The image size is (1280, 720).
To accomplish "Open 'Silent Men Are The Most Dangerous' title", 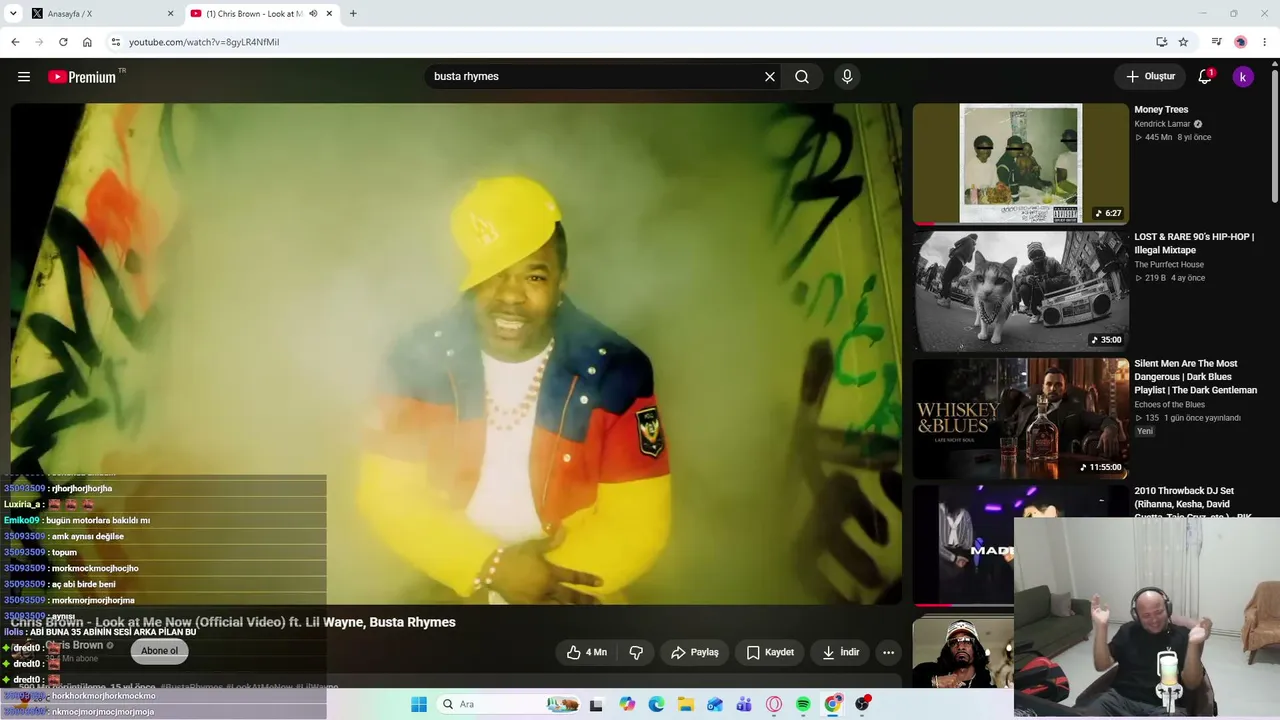I will [x=1196, y=377].
